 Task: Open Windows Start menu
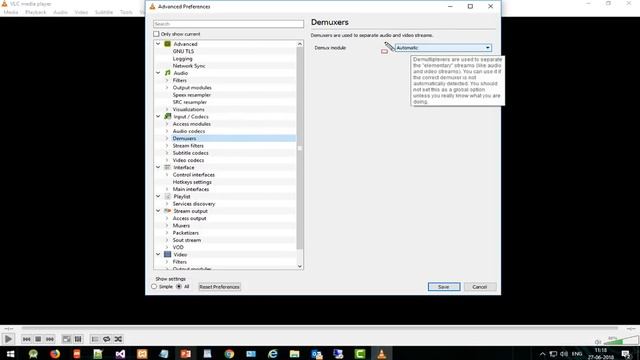[x=11, y=353]
